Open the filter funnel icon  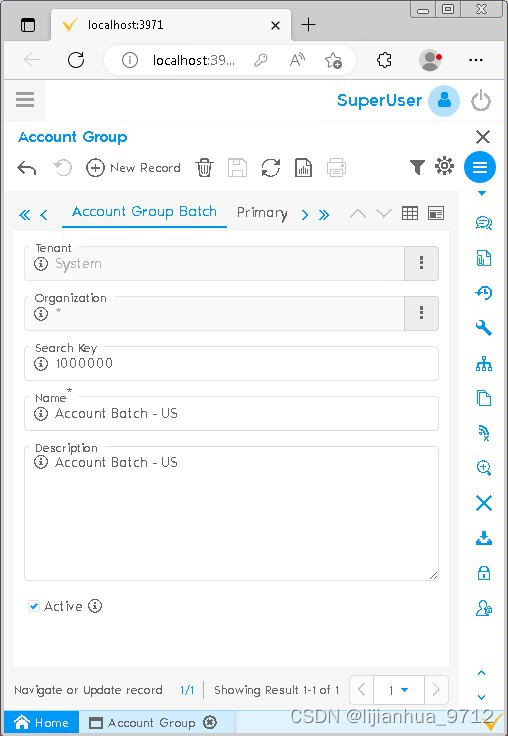(x=417, y=167)
